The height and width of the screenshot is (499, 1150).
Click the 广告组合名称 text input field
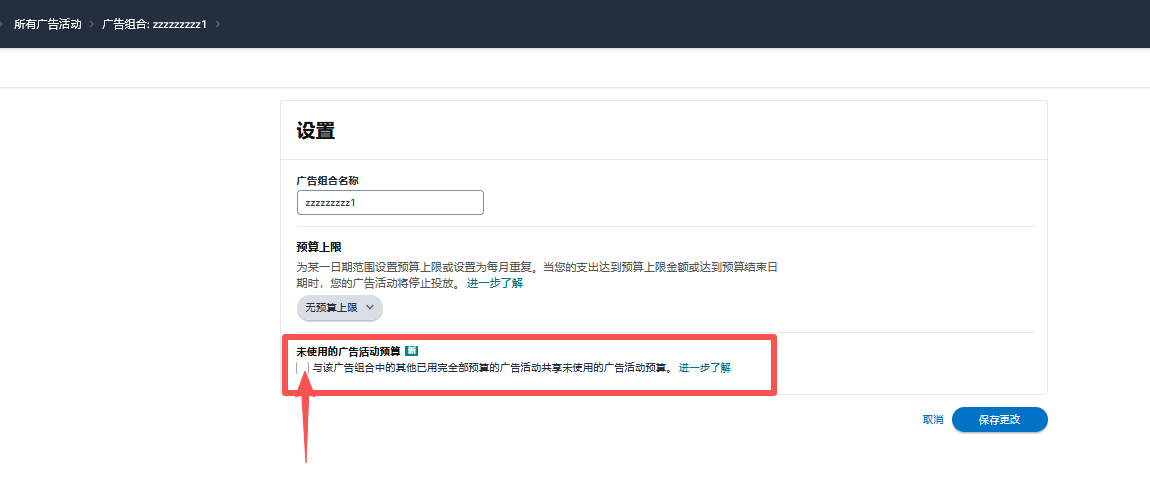pos(390,202)
